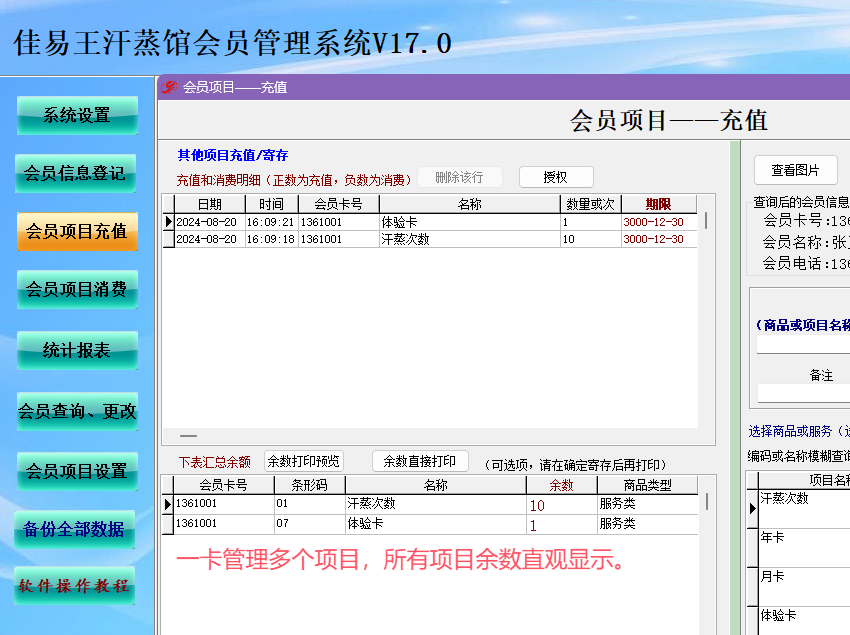This screenshot has height=635, width=850.
Task: Click the 查看图片 button
Action: pyautogui.click(x=795, y=170)
